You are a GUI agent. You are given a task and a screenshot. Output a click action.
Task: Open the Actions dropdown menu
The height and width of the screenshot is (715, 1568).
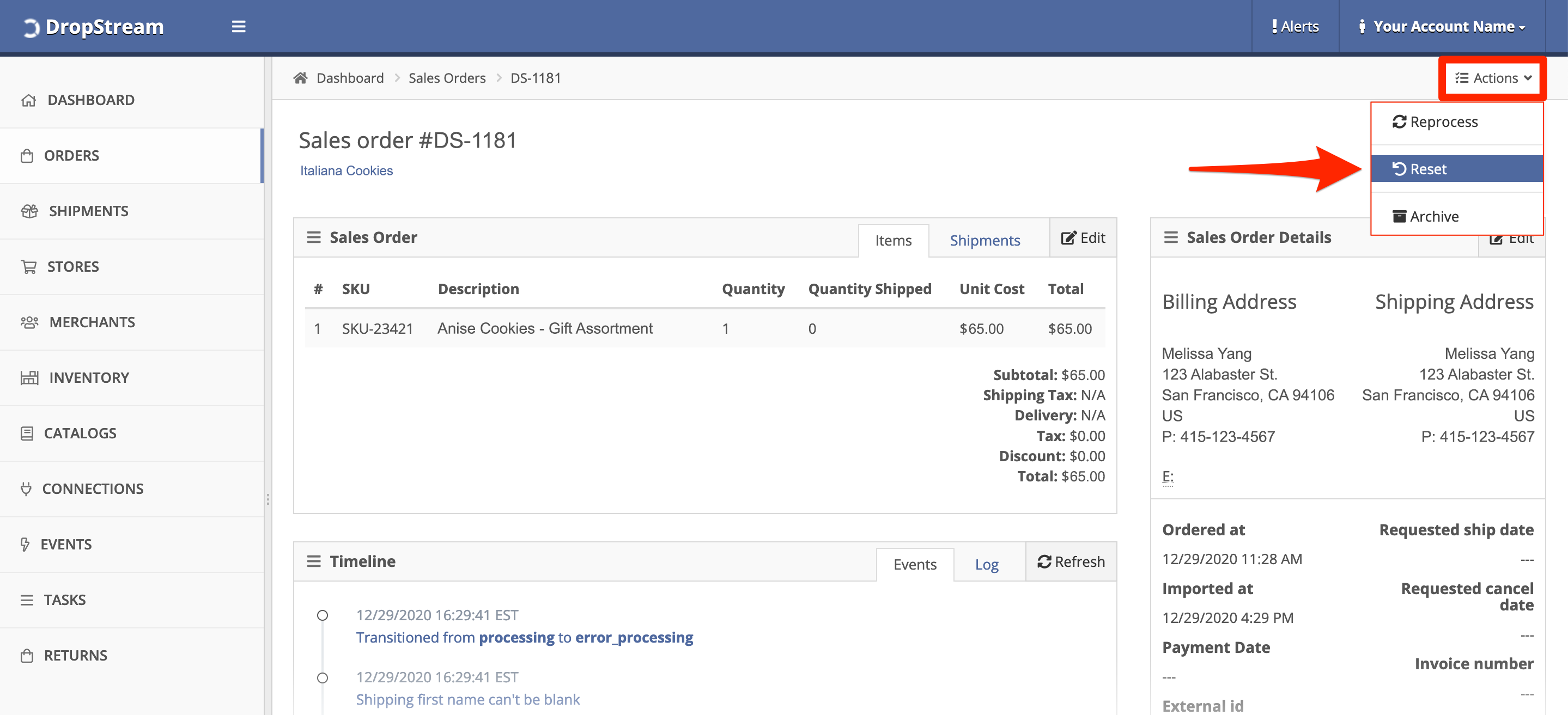[1492, 78]
